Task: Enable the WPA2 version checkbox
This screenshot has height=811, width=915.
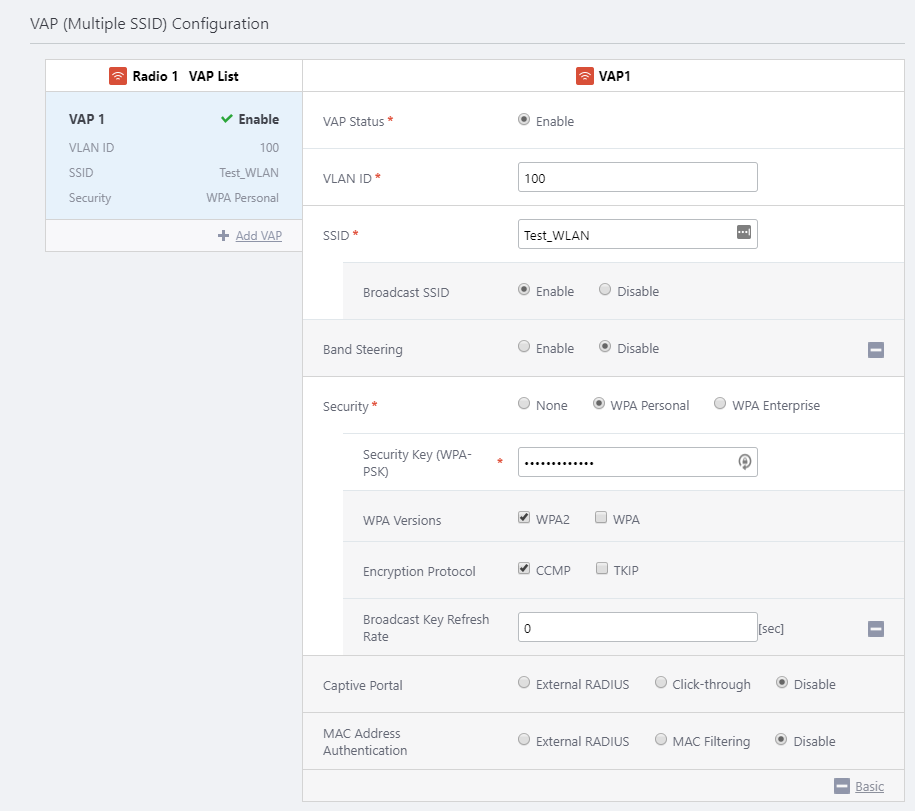Action: click(x=524, y=518)
